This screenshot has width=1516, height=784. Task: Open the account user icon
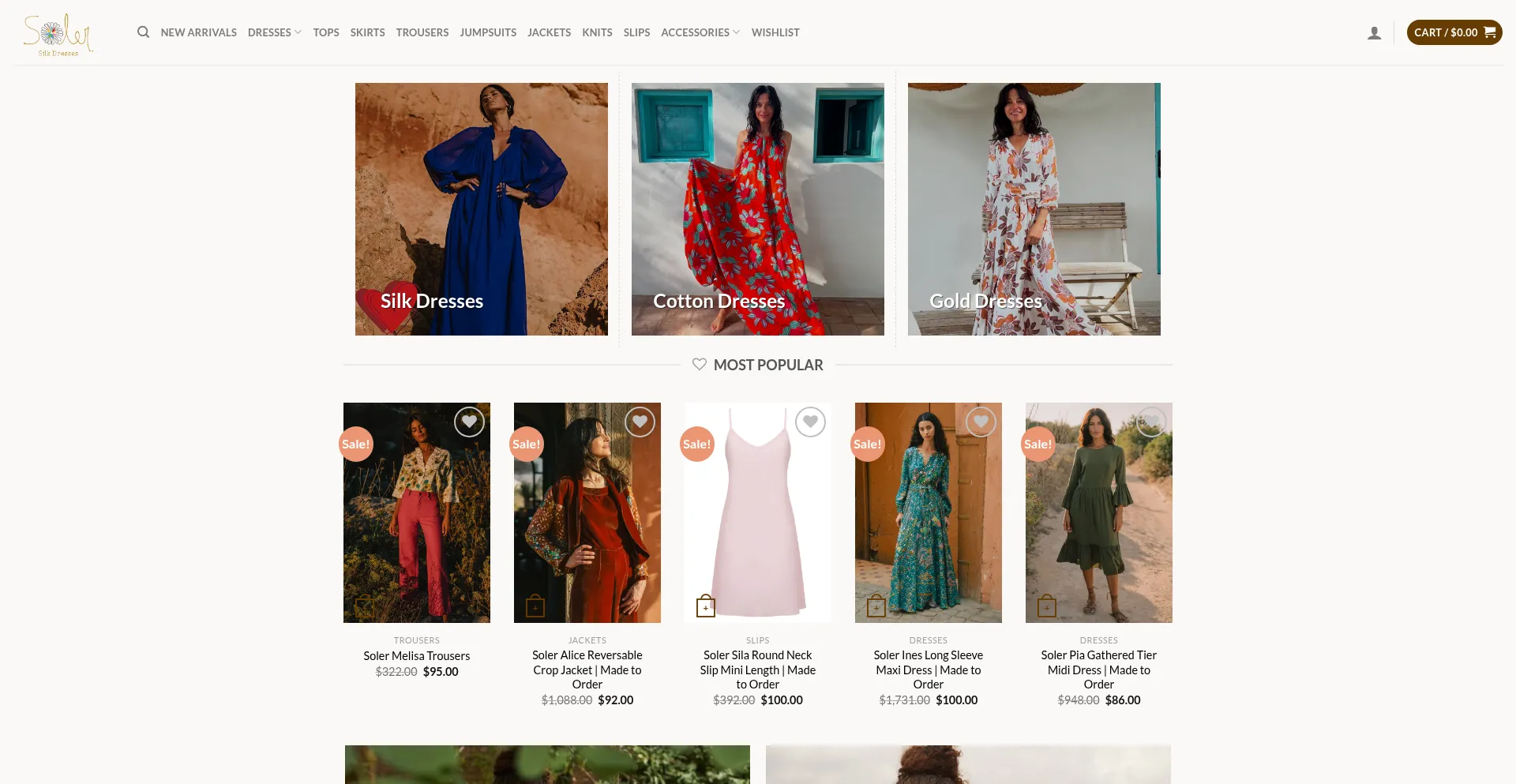click(1375, 32)
